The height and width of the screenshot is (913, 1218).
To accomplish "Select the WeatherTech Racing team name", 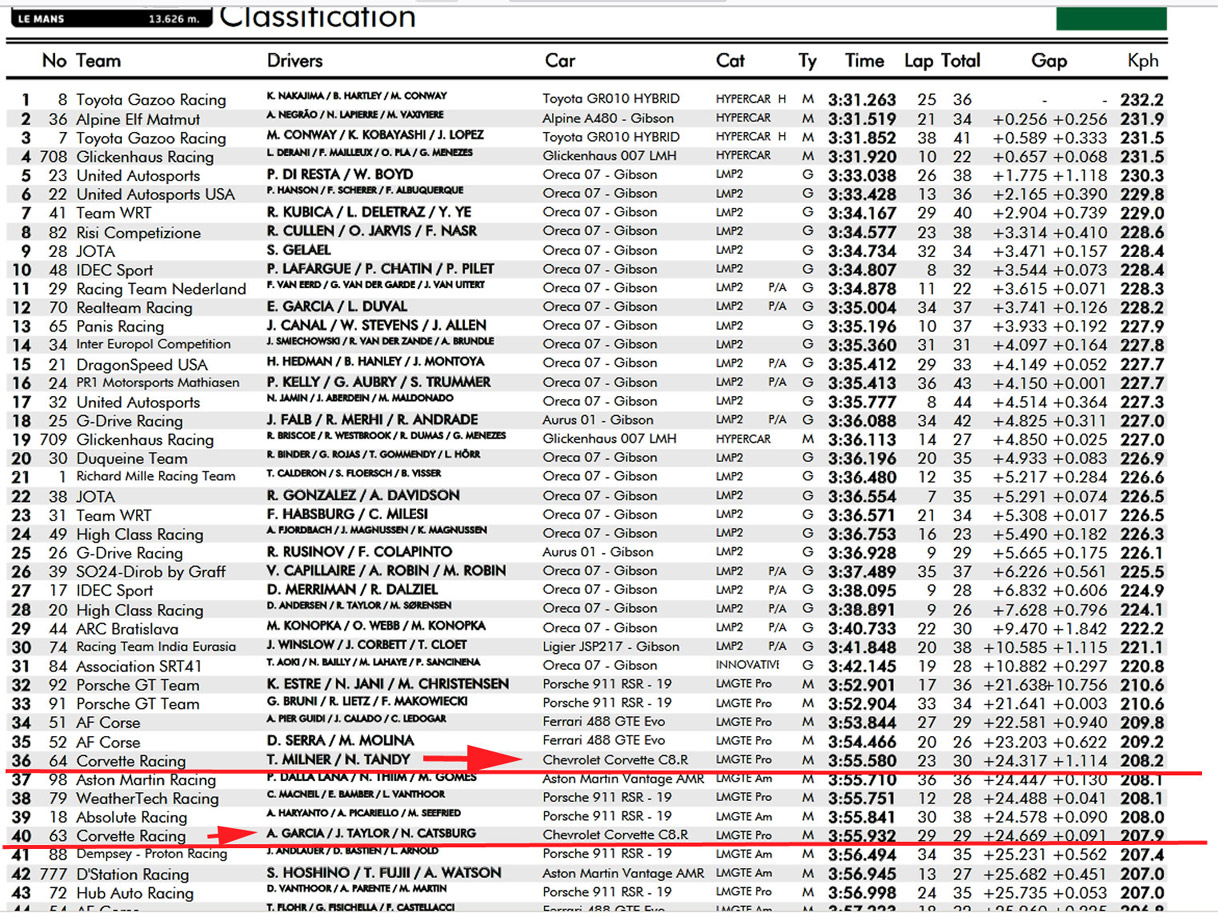I will coord(147,798).
